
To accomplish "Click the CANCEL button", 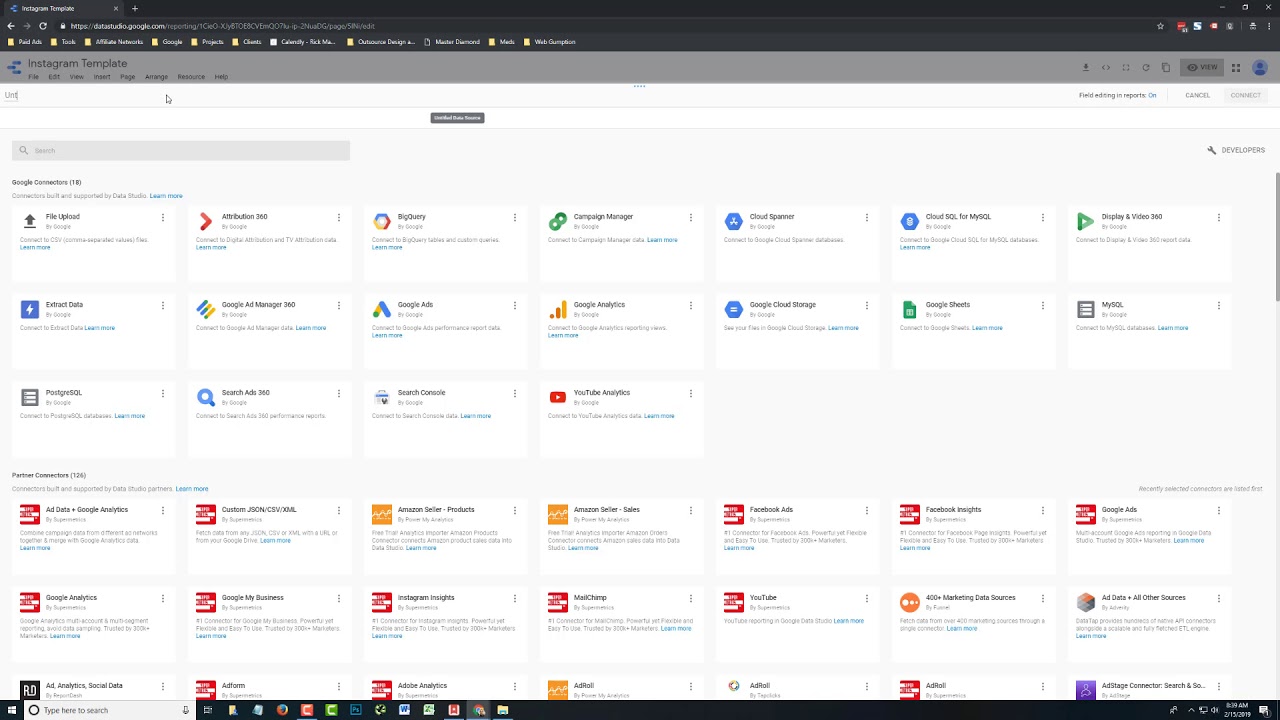I will point(1197,95).
